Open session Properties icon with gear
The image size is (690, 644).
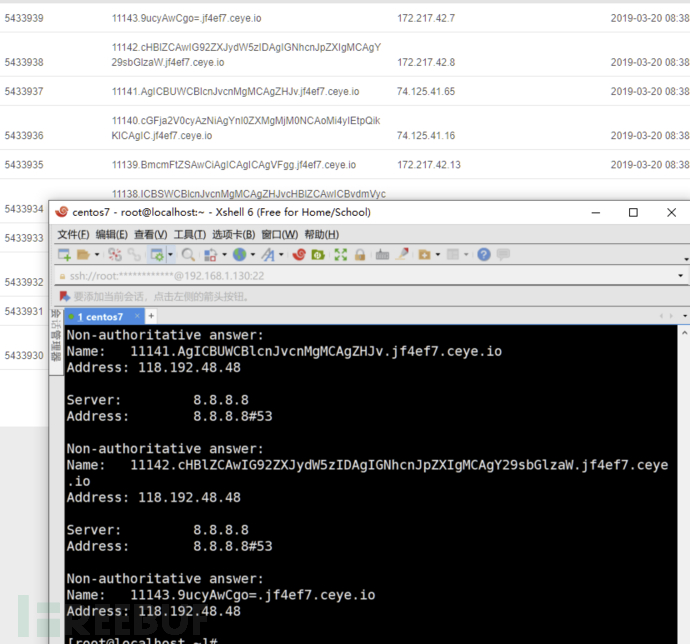click(157, 254)
